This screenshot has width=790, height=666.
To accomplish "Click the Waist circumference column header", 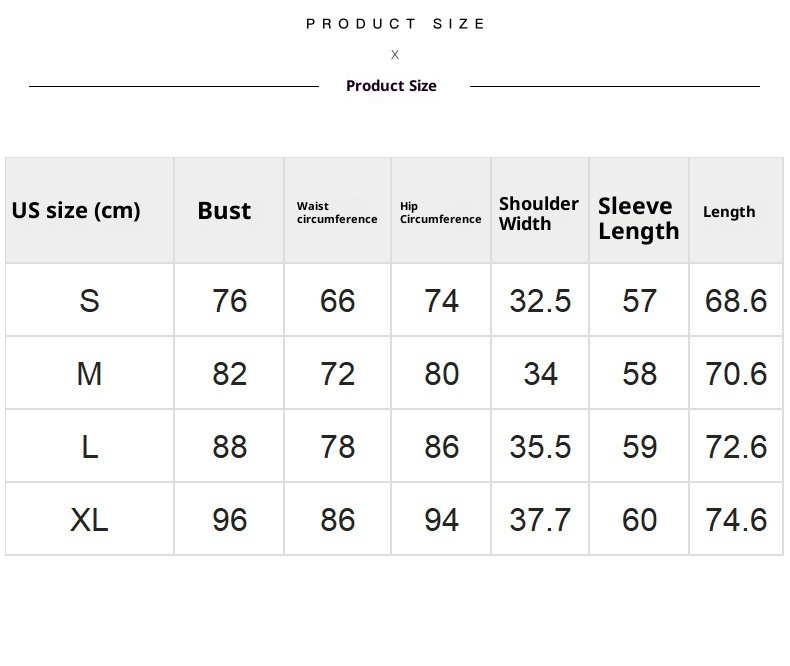I will click(337, 213).
